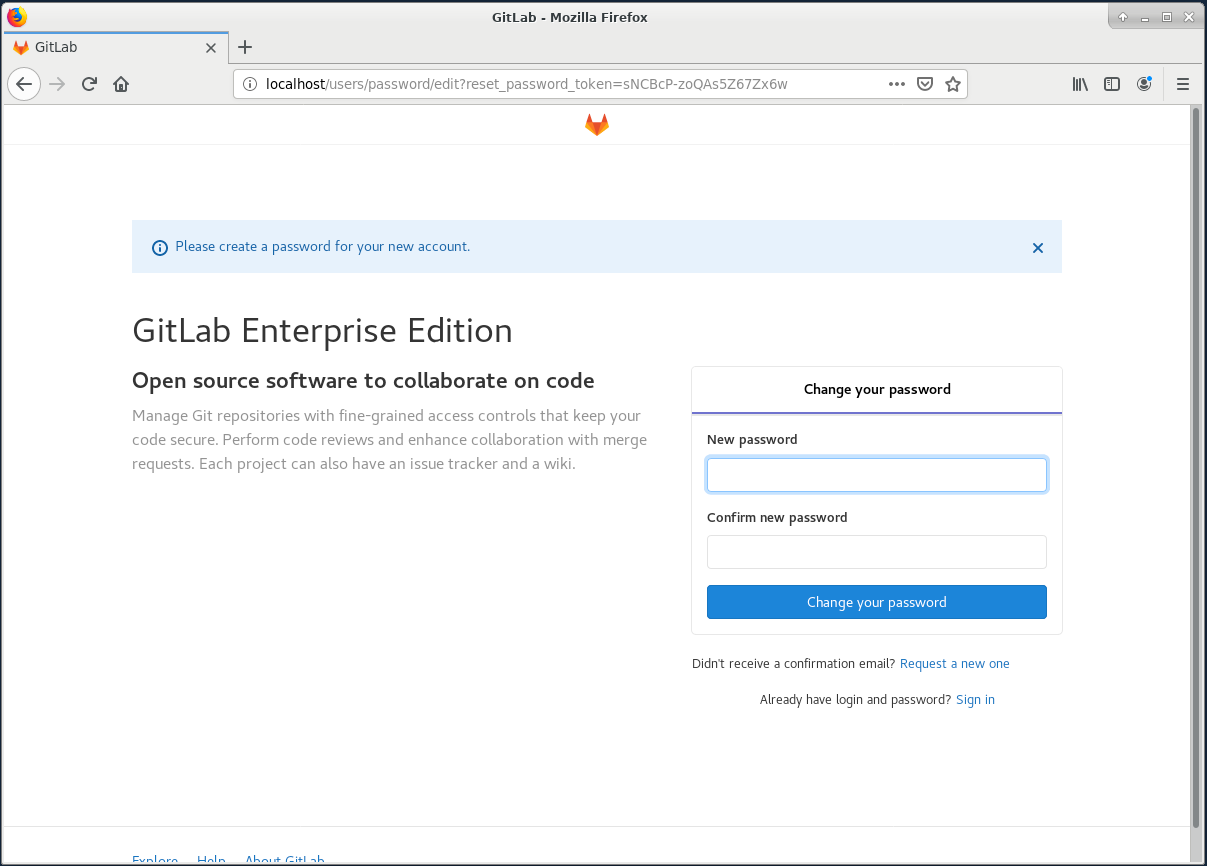Click the Firefox Account icon
The width and height of the screenshot is (1207, 866).
click(x=1144, y=84)
